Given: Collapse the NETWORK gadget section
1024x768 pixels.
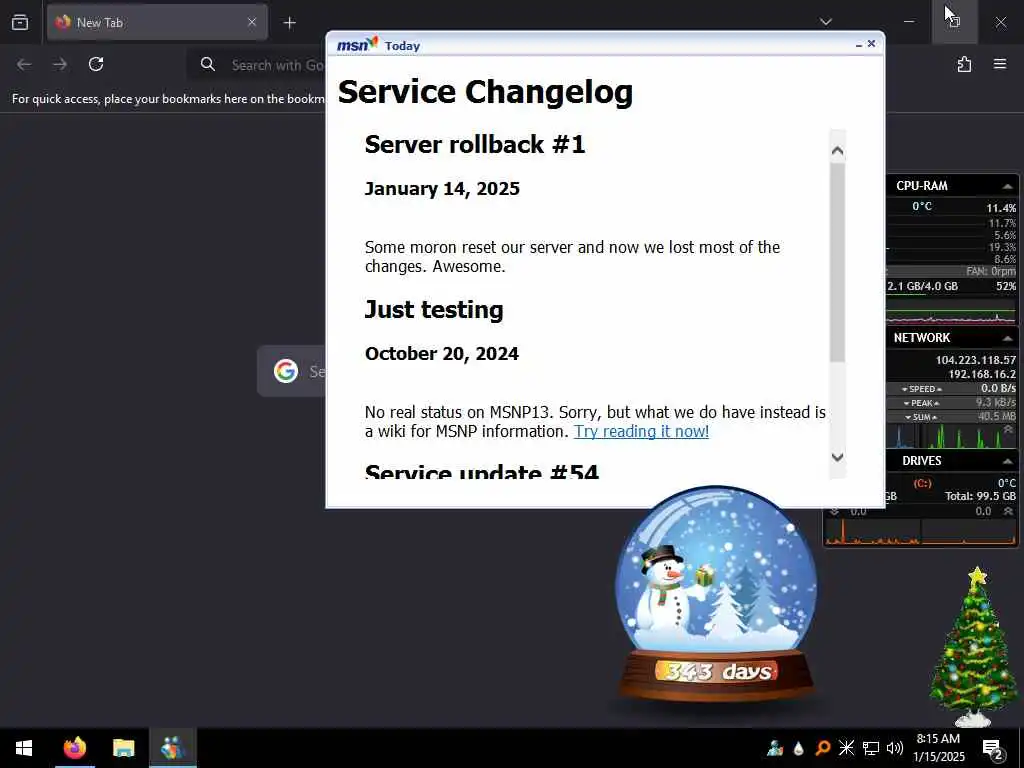Looking at the screenshot, I should (1008, 338).
